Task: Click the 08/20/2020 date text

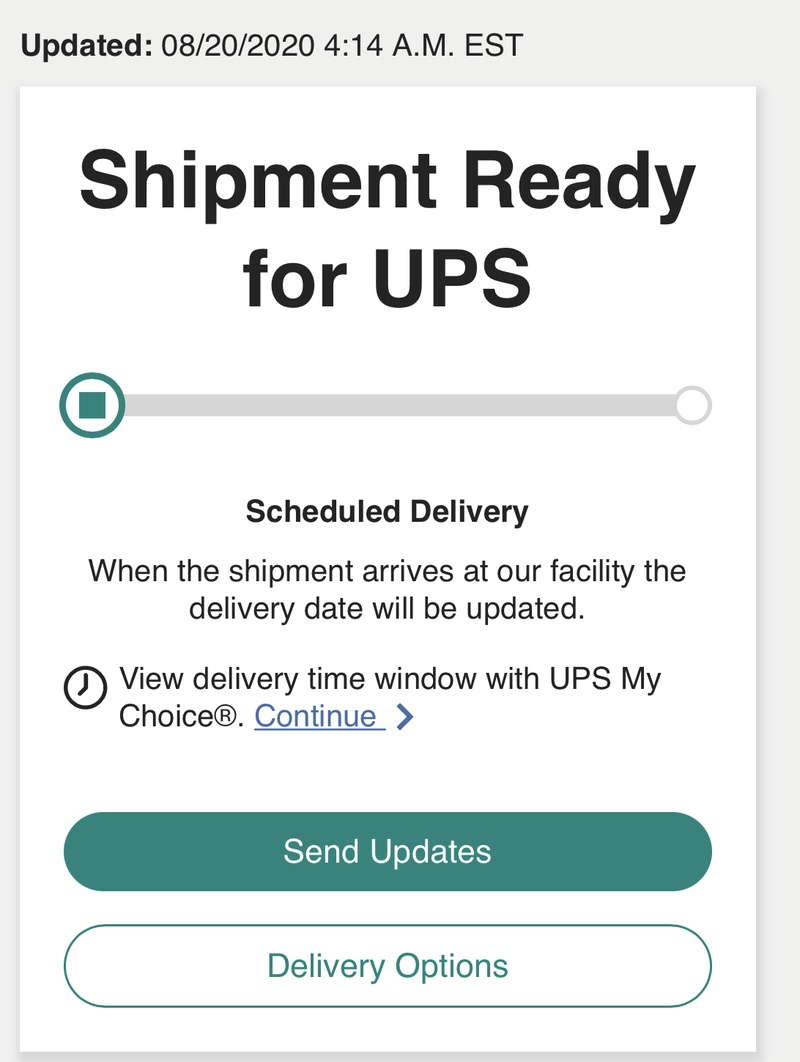Action: pos(231,45)
